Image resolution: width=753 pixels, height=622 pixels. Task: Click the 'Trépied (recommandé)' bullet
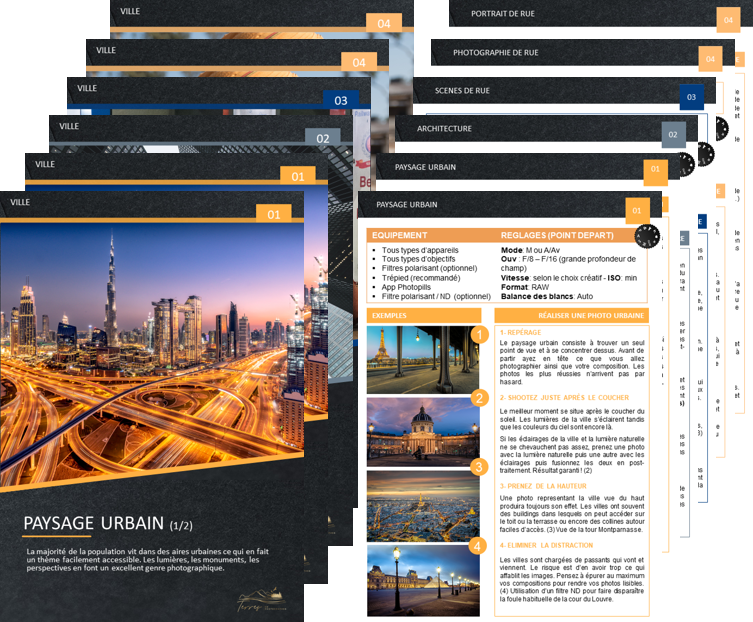tap(421, 278)
